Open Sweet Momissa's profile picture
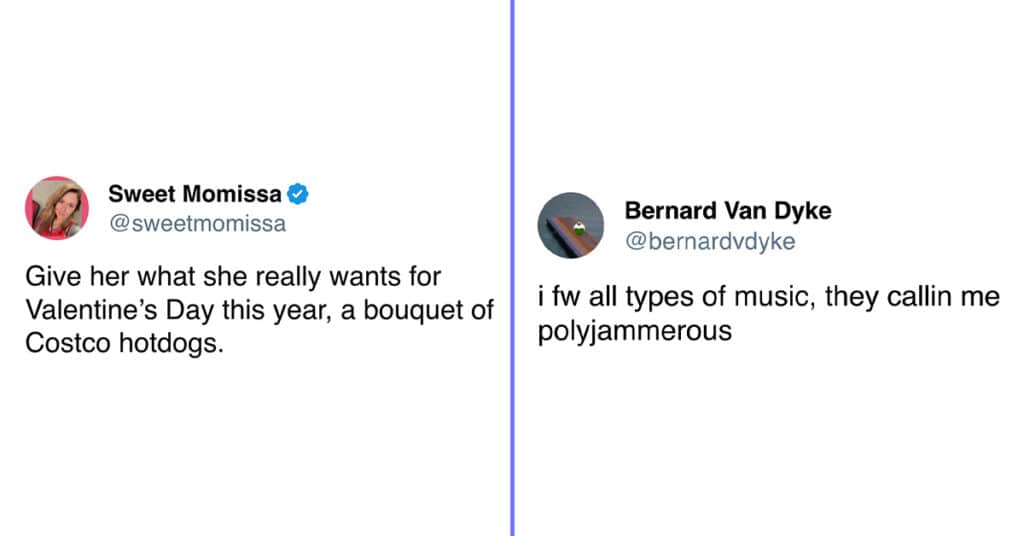1024x536 pixels. (57, 208)
